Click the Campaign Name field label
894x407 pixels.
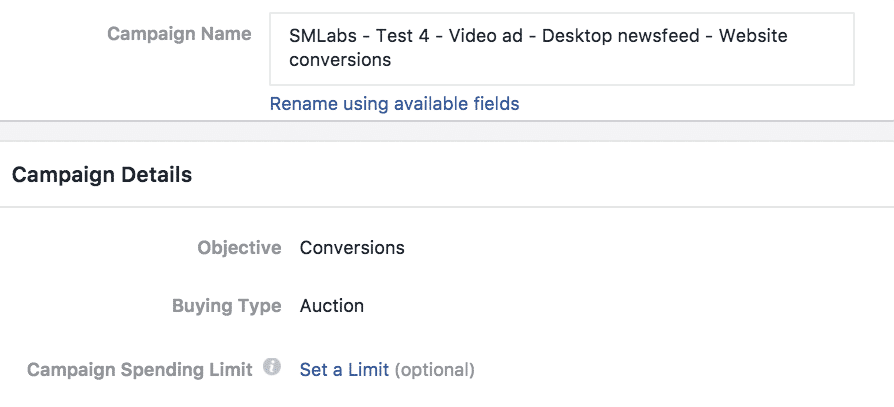(180, 34)
